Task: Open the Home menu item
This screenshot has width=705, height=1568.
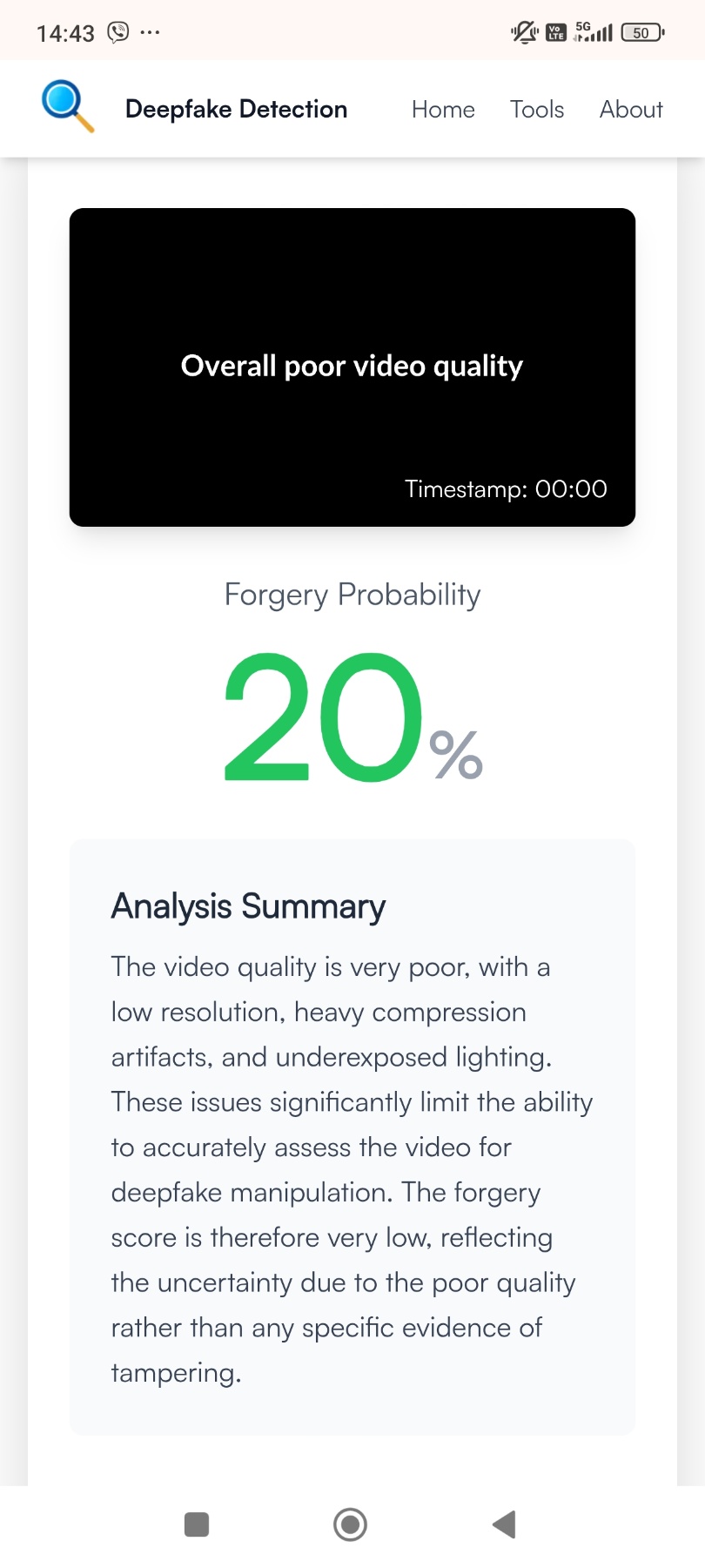Action: [x=443, y=110]
